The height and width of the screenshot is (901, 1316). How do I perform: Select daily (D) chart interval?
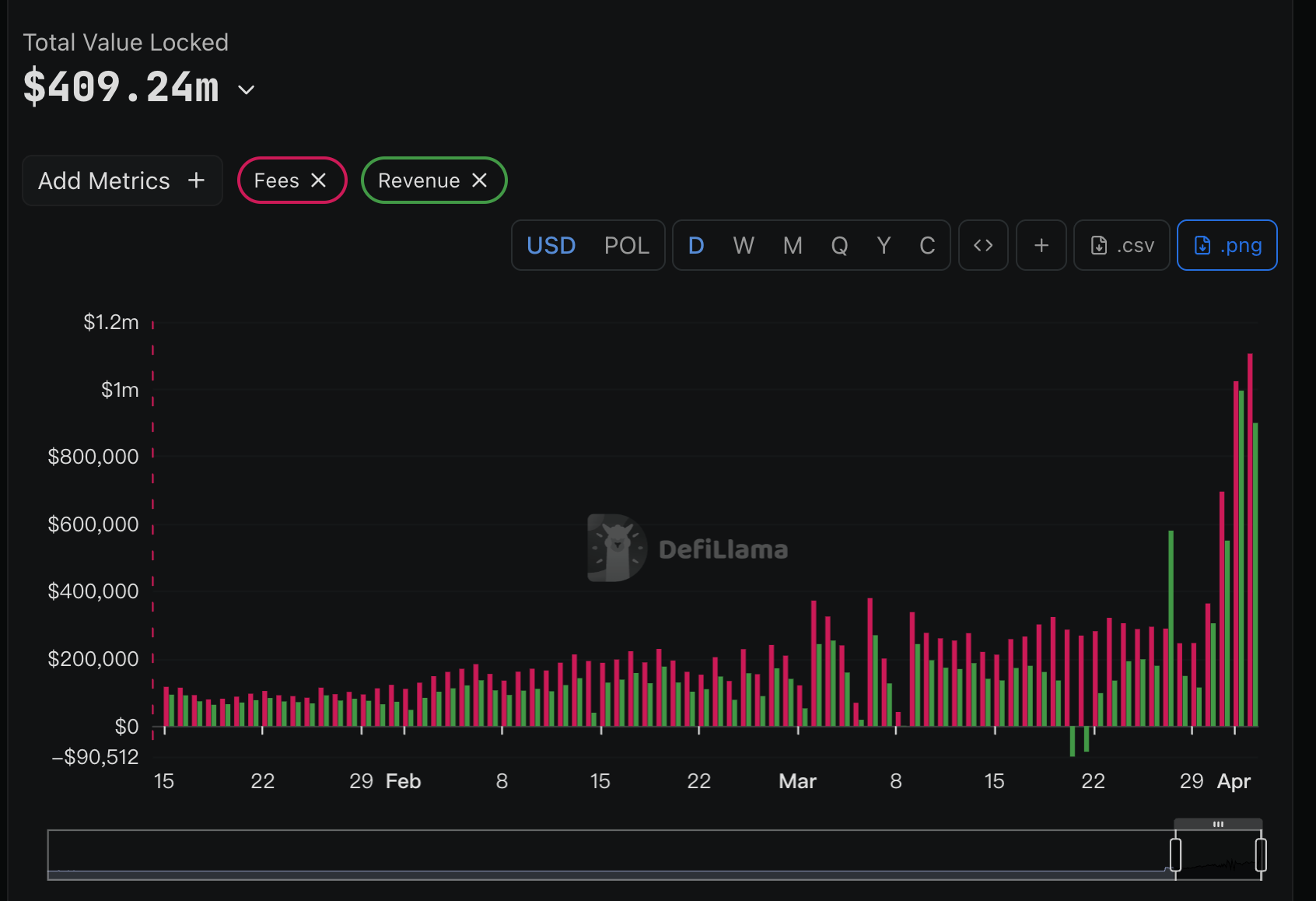pyautogui.click(x=696, y=246)
